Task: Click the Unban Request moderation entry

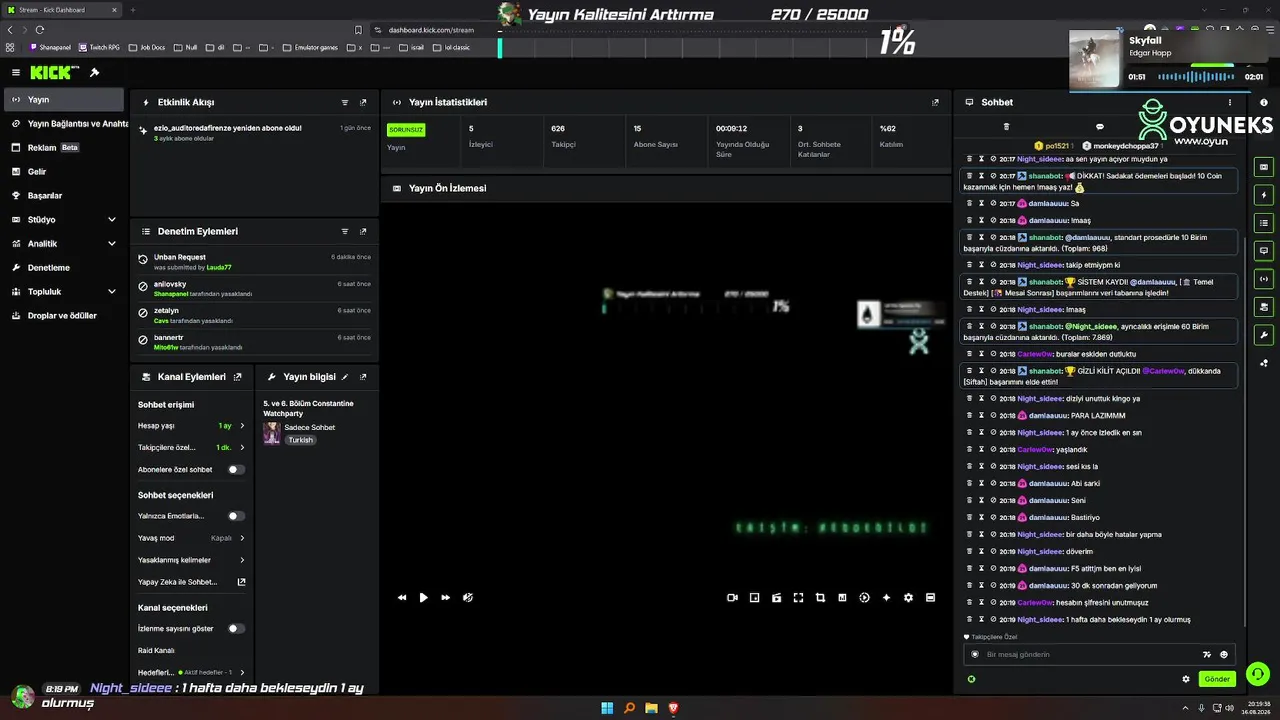Action: click(255, 262)
